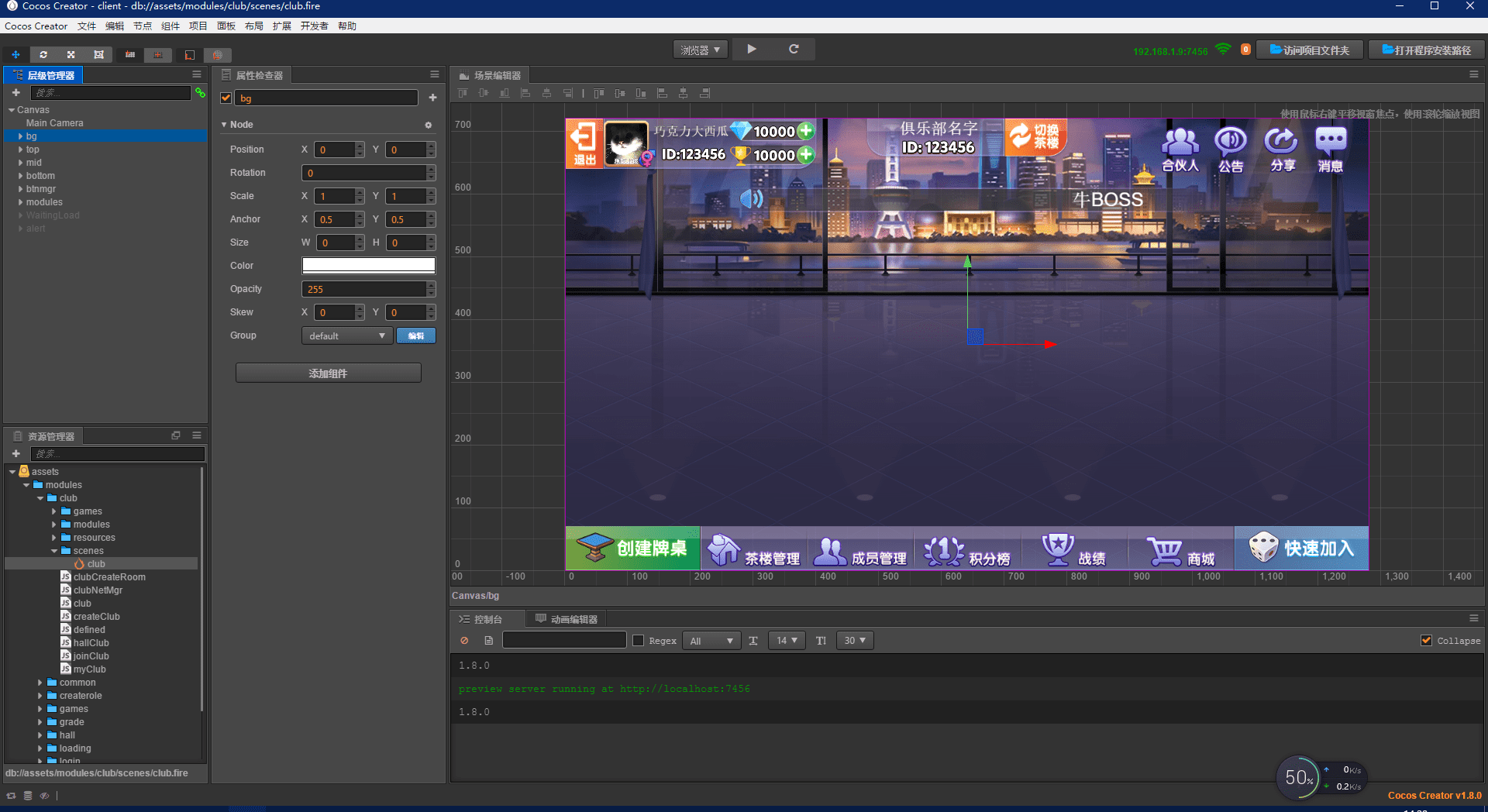Expand the common assets folder
Screen dimensions: 1488x812
40,683
